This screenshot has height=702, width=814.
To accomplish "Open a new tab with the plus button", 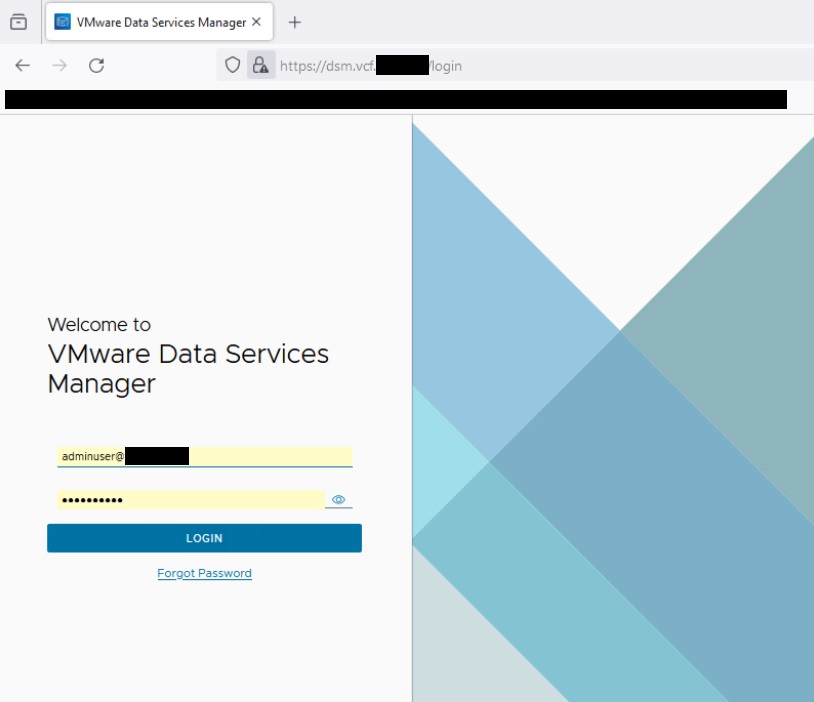I will [294, 22].
